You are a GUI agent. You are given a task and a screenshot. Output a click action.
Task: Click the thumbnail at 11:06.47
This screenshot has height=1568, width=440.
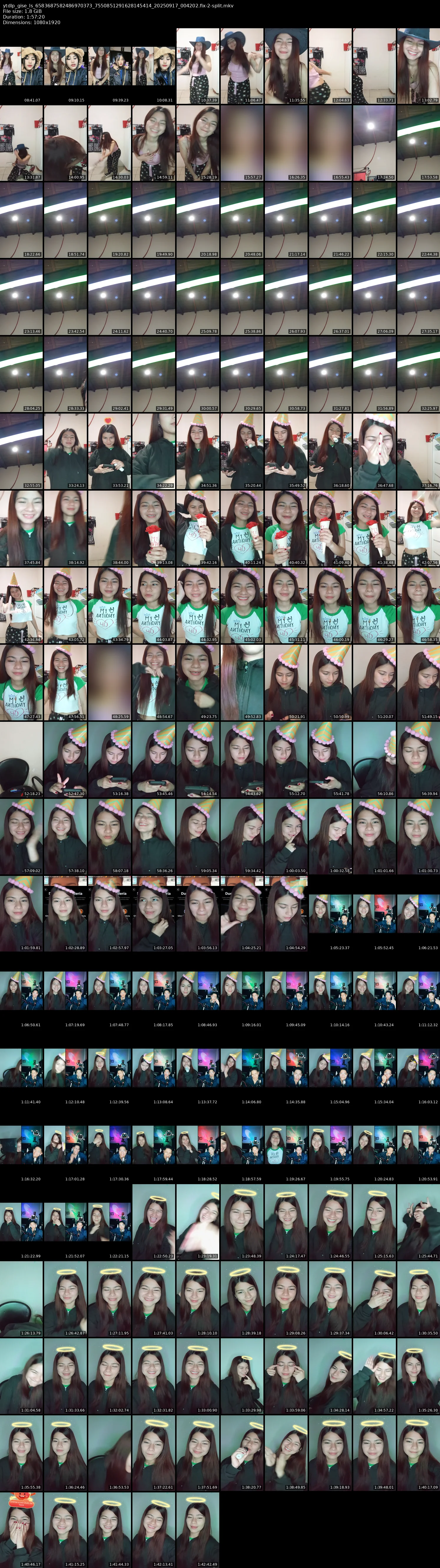coord(242,66)
